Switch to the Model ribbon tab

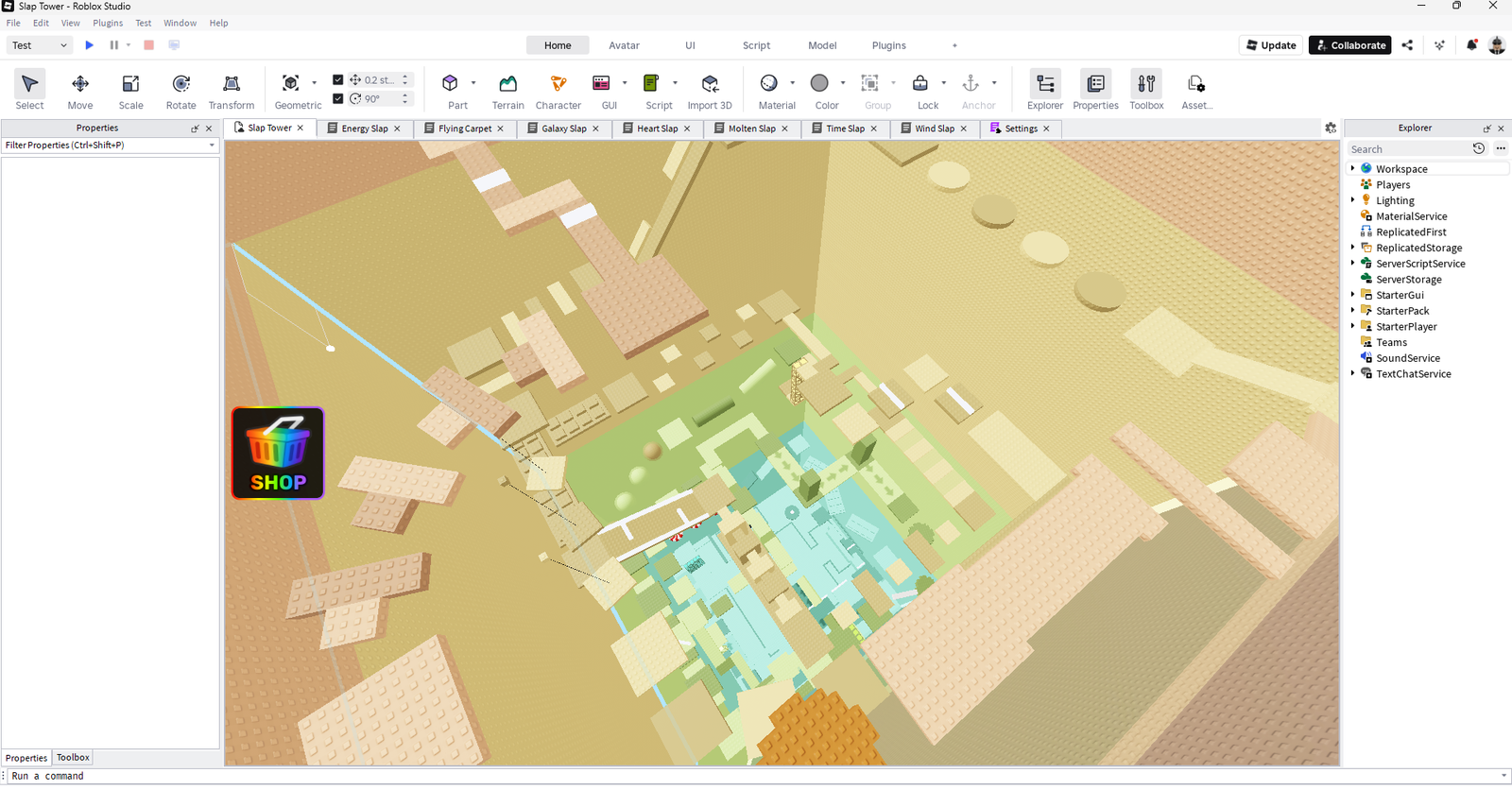(x=822, y=45)
